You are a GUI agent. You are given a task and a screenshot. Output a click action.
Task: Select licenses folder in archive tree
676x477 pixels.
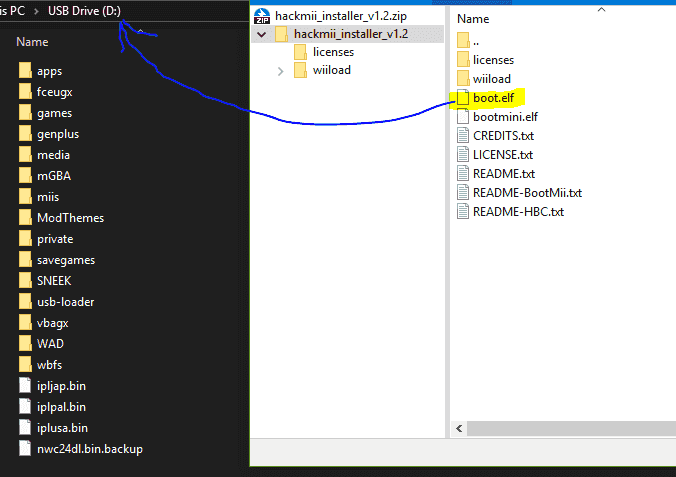click(x=333, y=52)
